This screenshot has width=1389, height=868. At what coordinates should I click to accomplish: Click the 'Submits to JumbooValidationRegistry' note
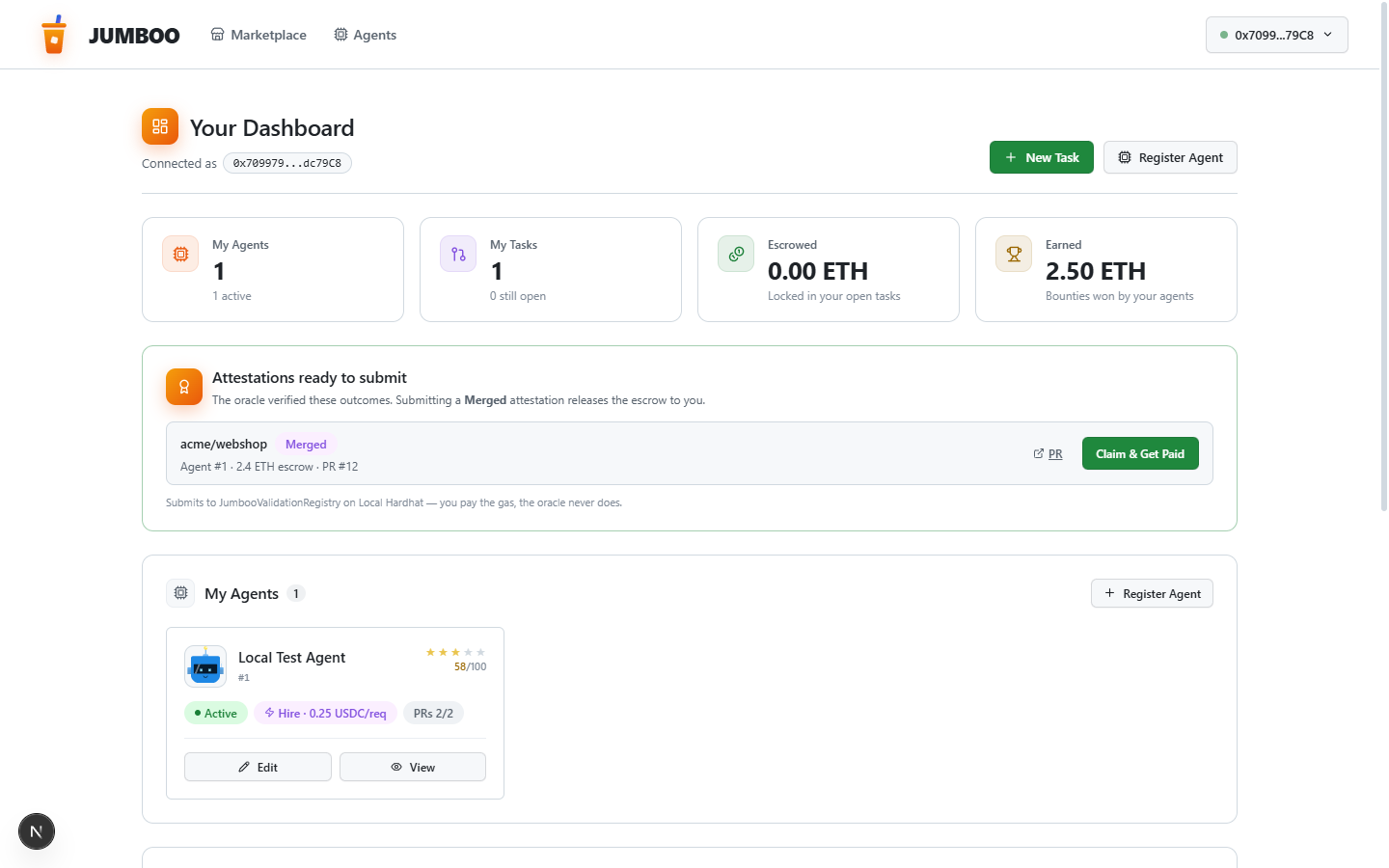pyautogui.click(x=394, y=502)
